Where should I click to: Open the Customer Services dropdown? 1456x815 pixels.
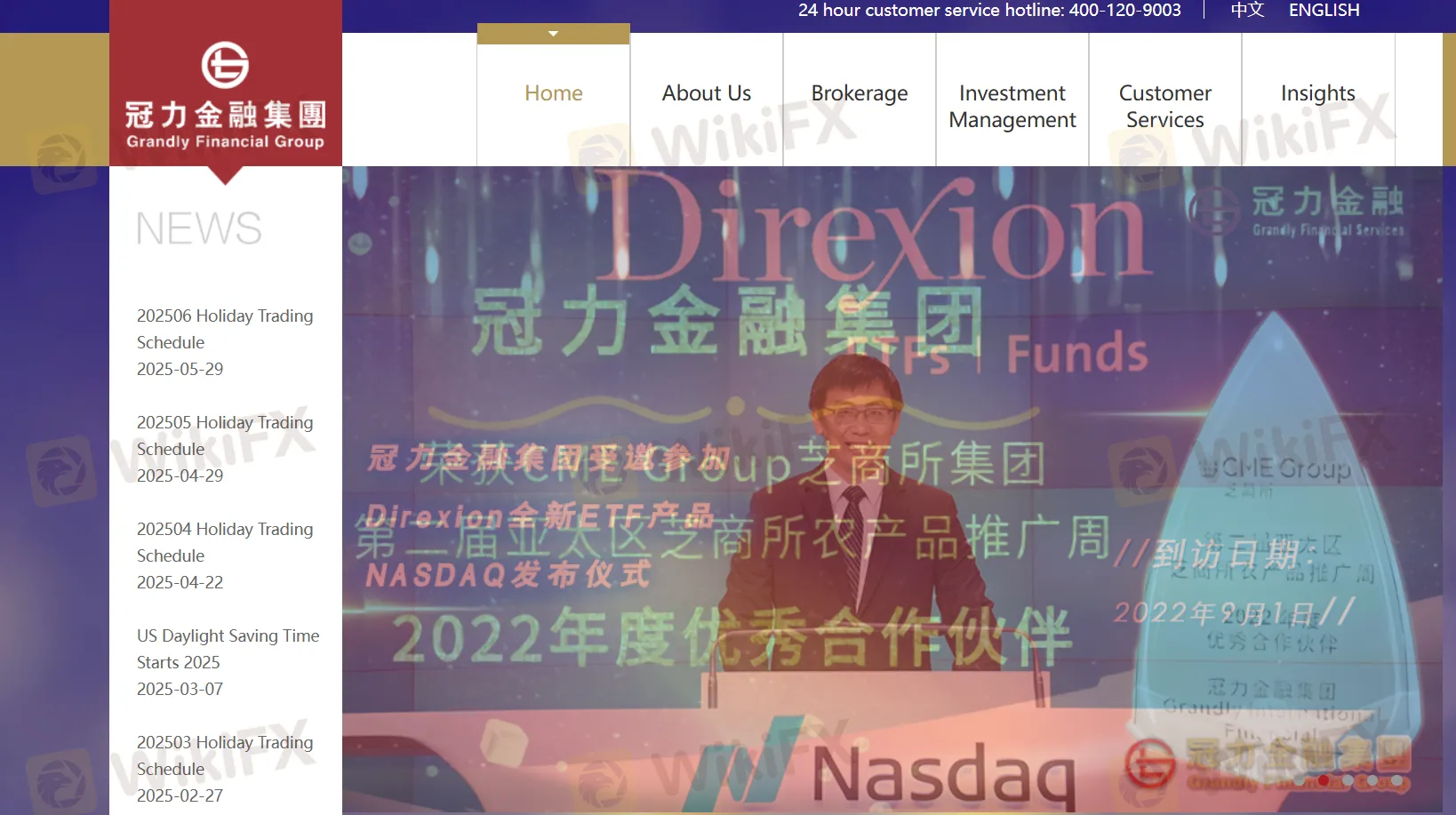(1164, 106)
